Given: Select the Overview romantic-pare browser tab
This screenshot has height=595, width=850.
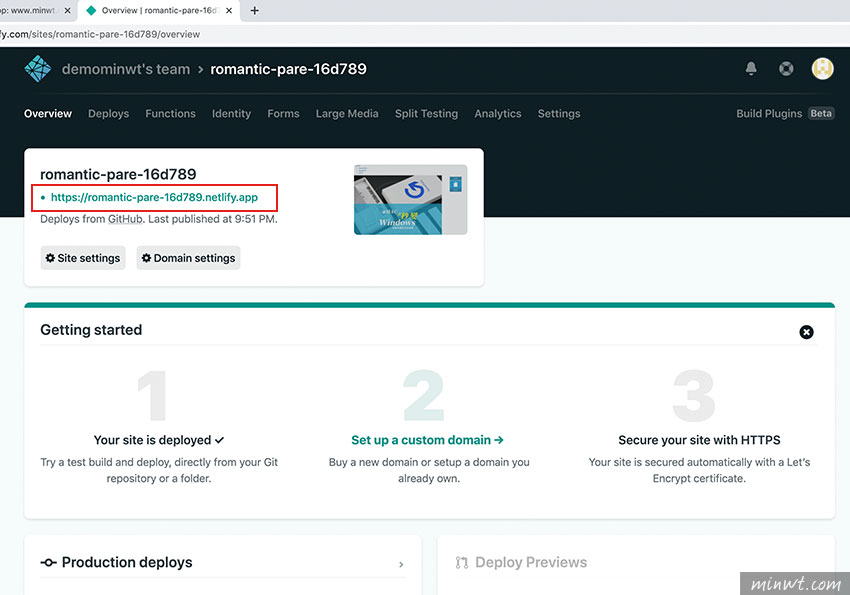Looking at the screenshot, I should [159, 10].
